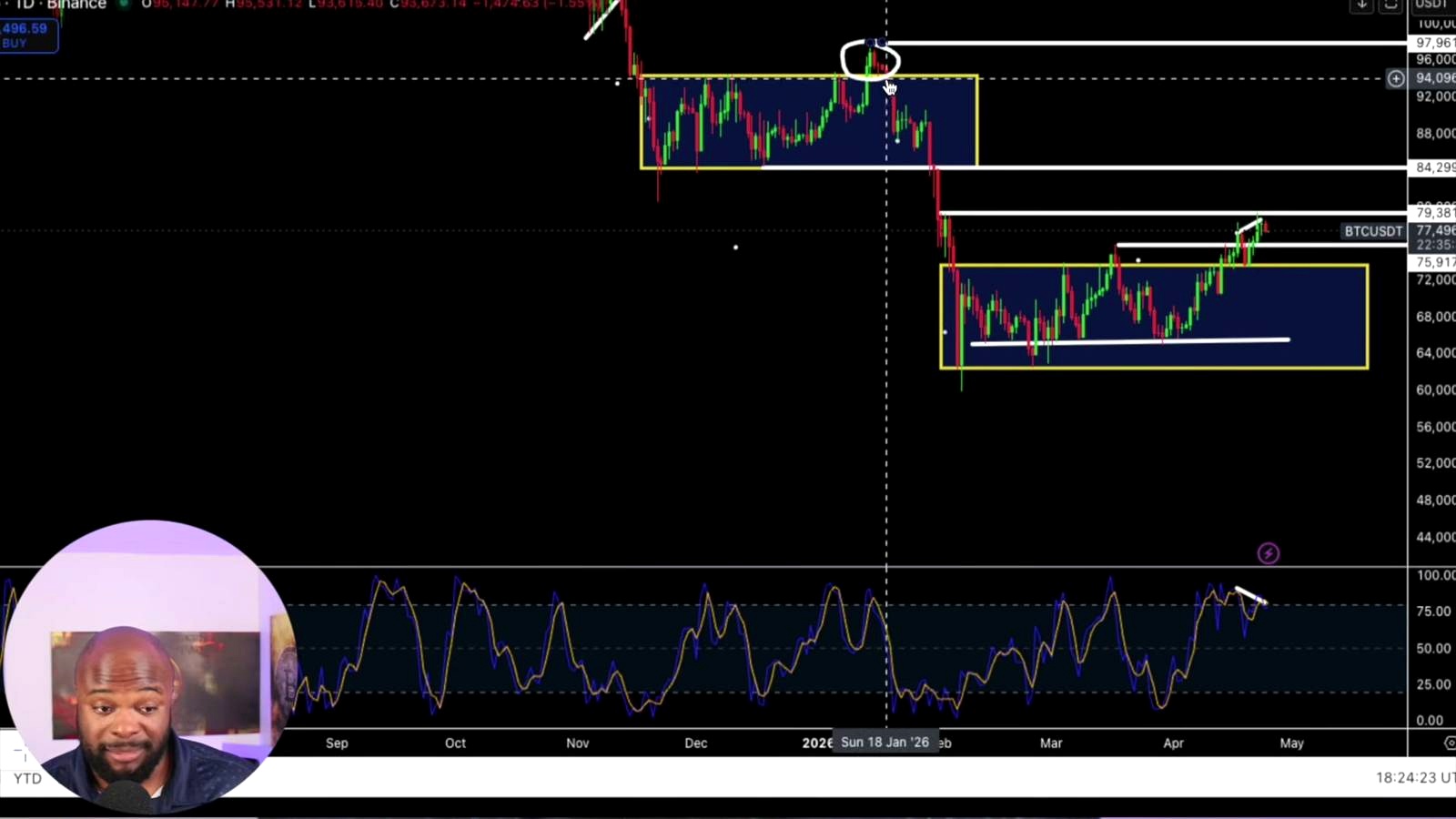Click the 97,961 horizontal line price label
Image resolution: width=1456 pixels, height=819 pixels.
(x=1432, y=43)
